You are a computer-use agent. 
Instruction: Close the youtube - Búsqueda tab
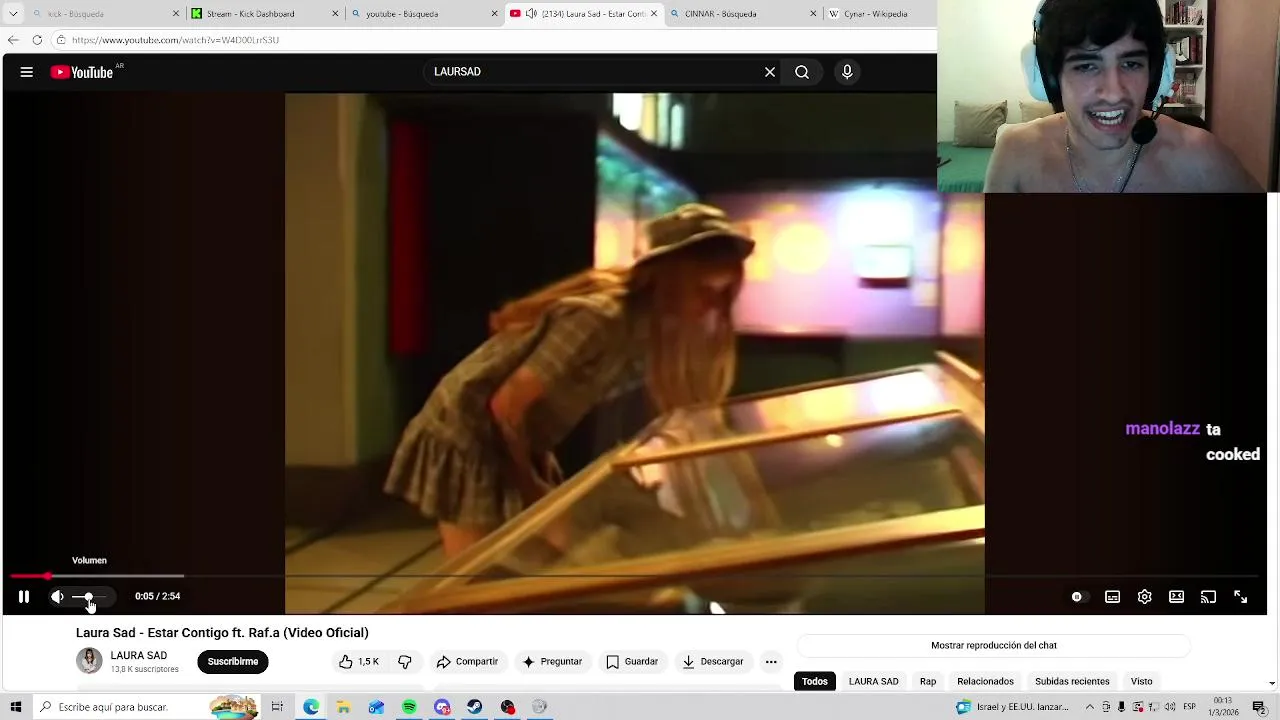pyautogui.click(x=494, y=14)
